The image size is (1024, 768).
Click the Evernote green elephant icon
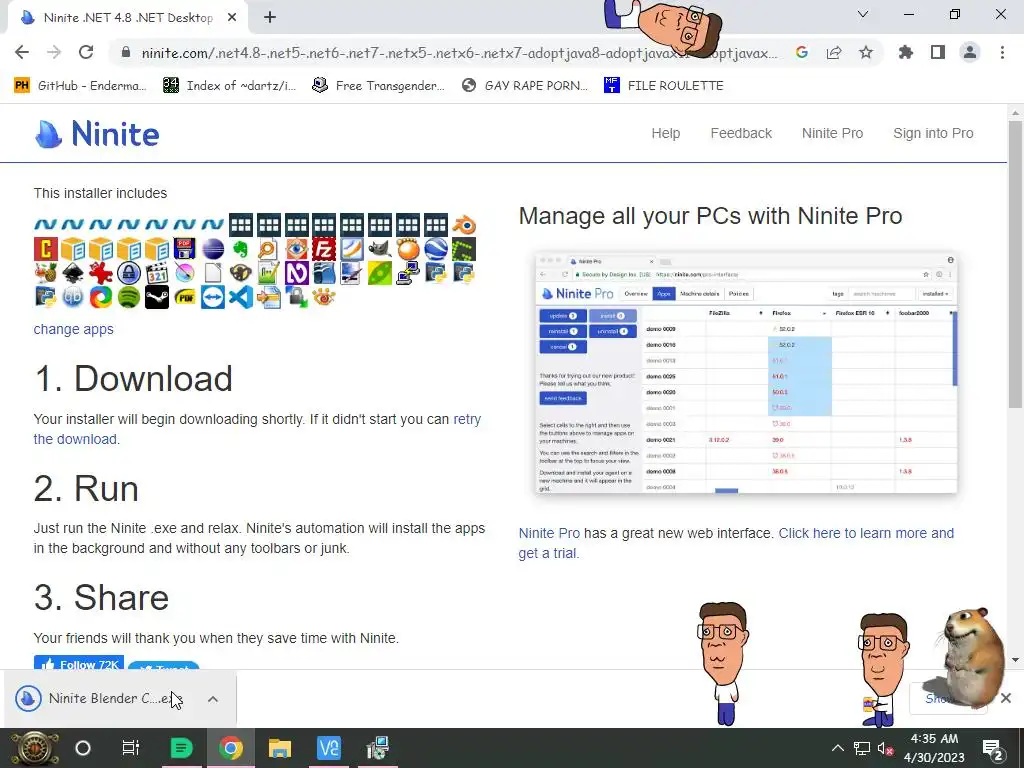(240, 249)
